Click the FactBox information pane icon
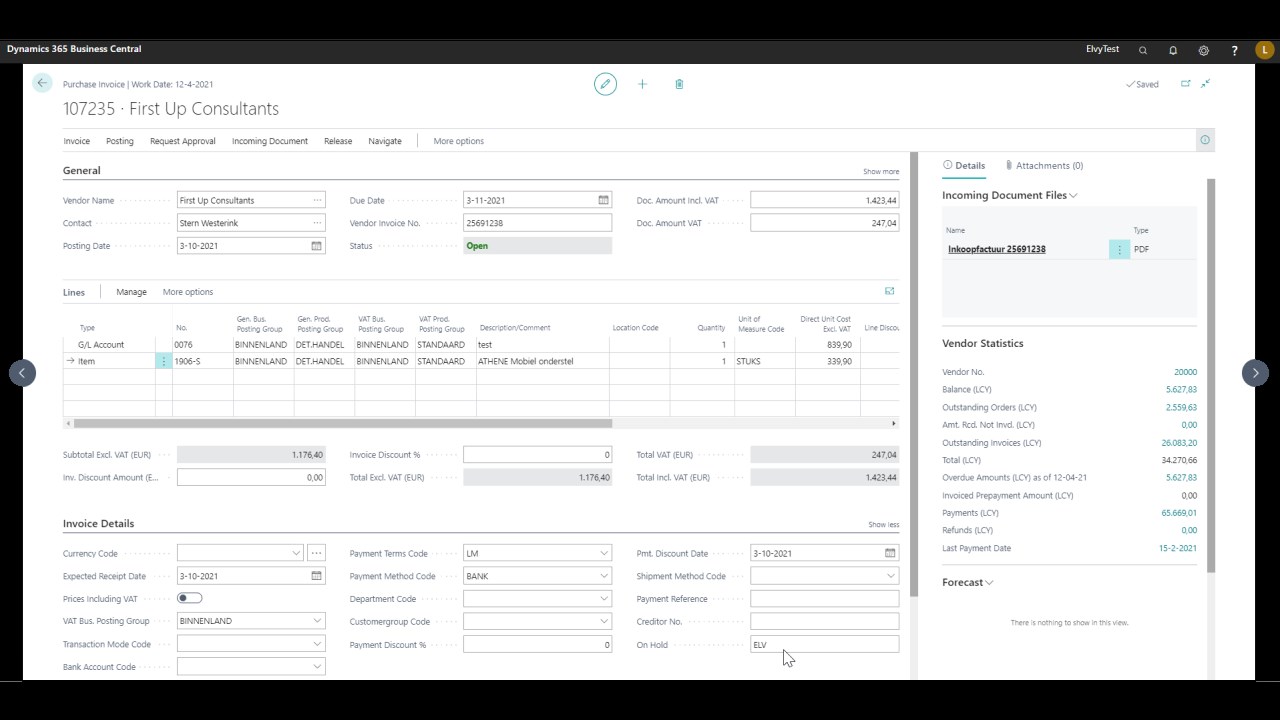 1205,140
